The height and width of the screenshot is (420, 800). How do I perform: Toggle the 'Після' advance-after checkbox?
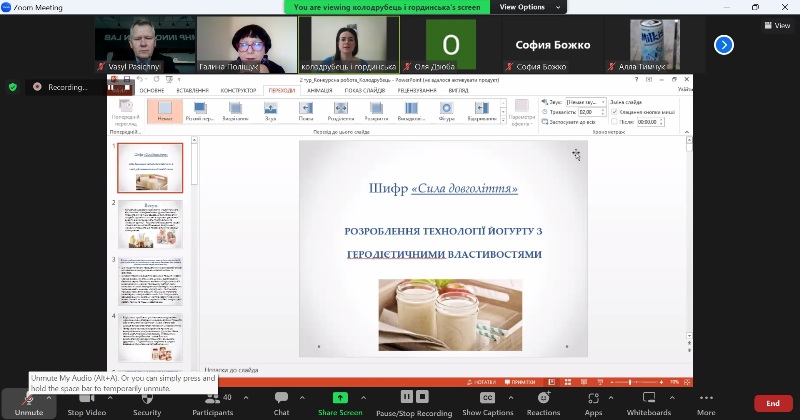click(614, 122)
